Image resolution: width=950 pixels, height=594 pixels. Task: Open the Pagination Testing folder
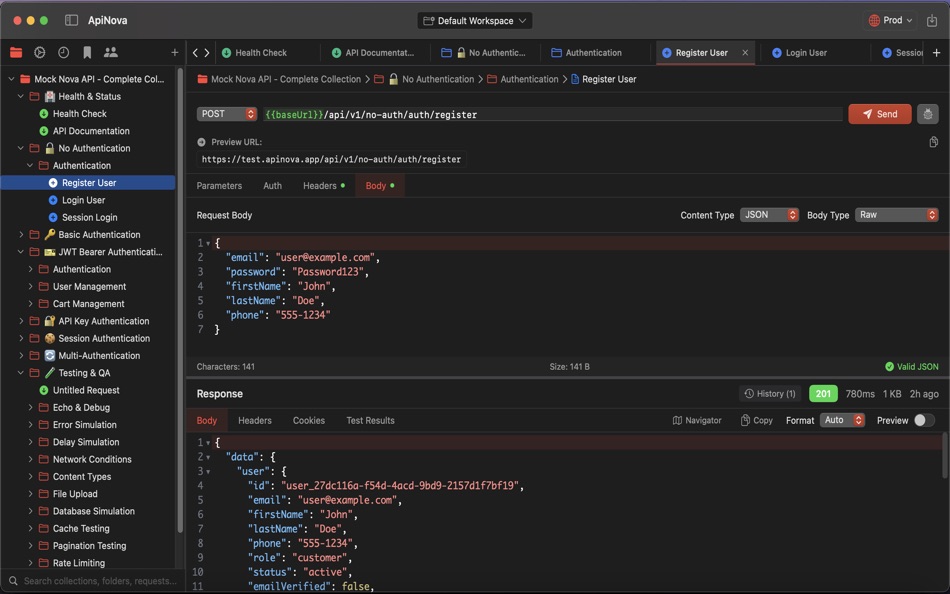point(89,546)
